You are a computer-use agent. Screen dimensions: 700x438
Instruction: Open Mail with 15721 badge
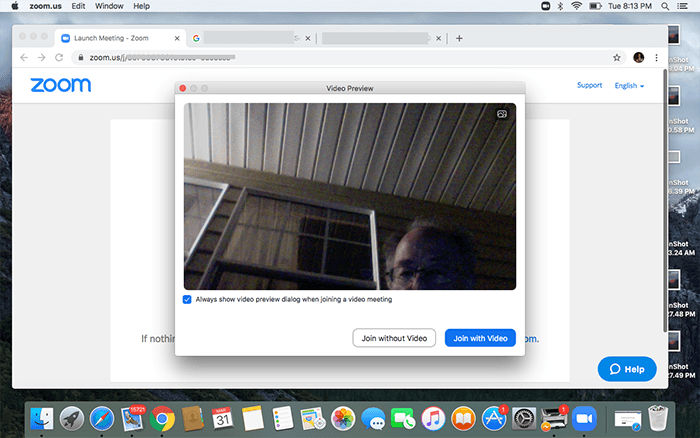[132, 418]
